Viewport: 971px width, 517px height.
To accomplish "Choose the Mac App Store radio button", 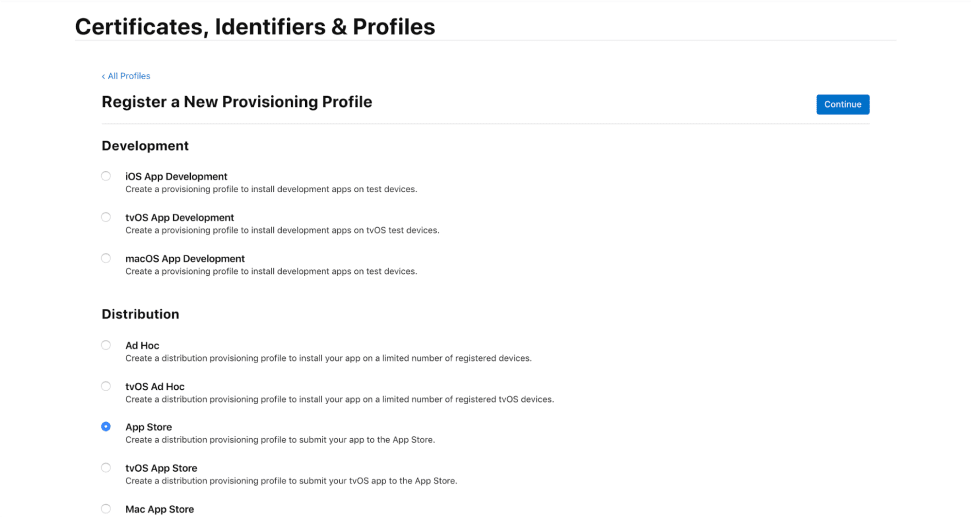I will [106, 509].
